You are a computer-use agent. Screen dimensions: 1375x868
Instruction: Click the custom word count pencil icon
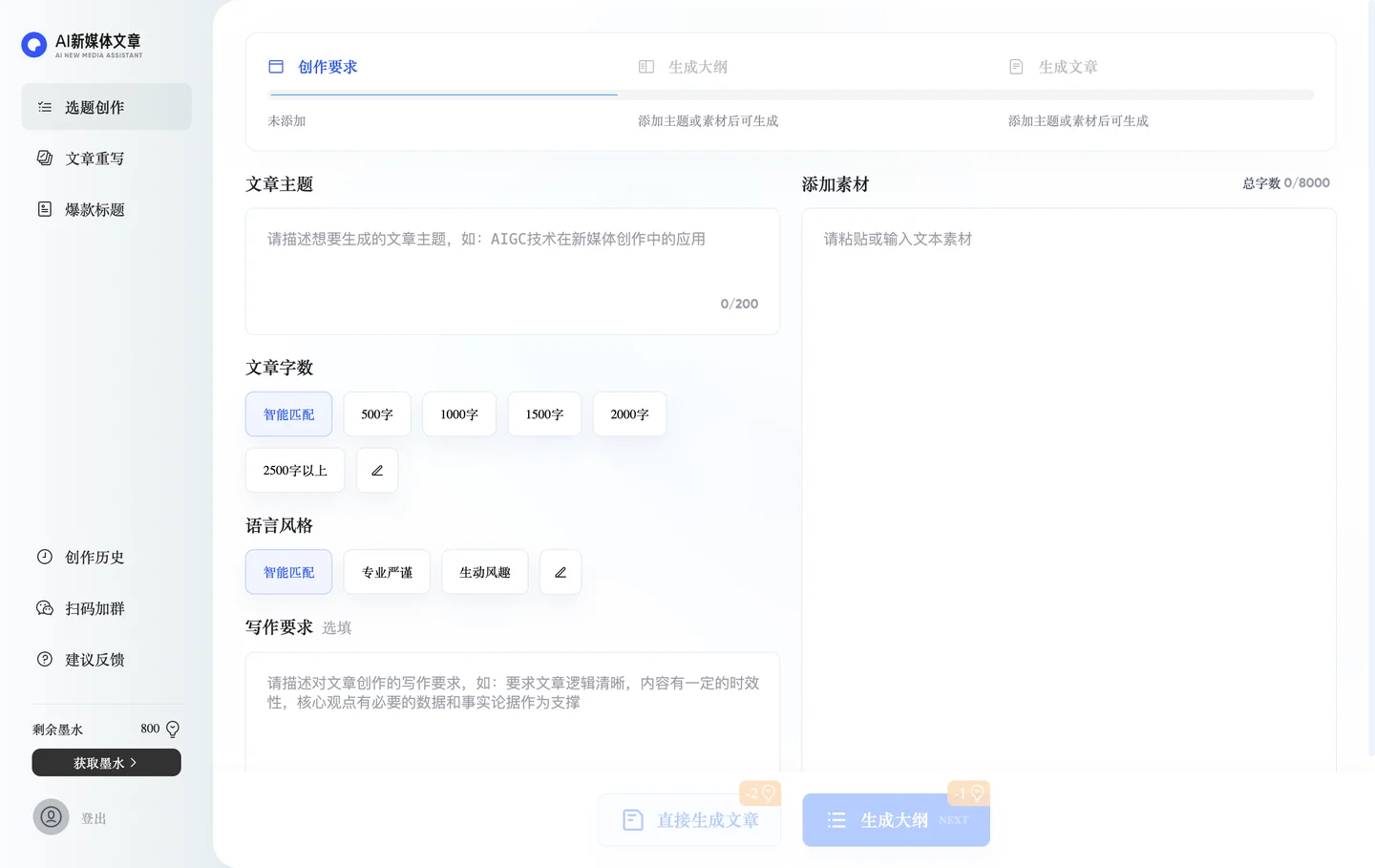point(377,471)
